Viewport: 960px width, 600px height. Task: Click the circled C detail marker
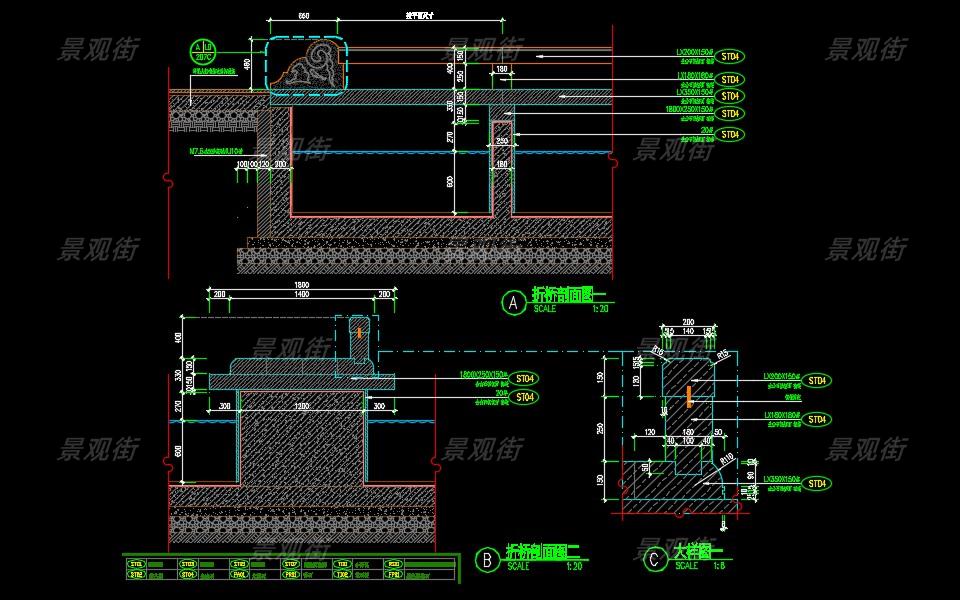click(x=654, y=560)
